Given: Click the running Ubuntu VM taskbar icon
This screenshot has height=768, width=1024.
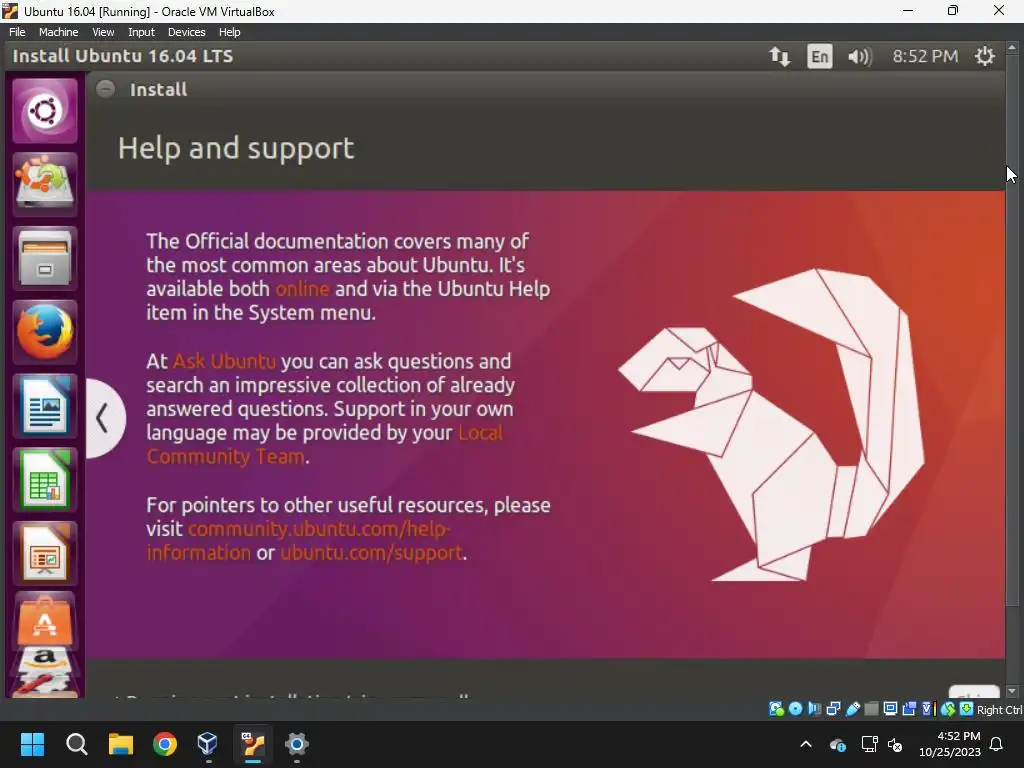Looking at the screenshot, I should (x=253, y=744).
